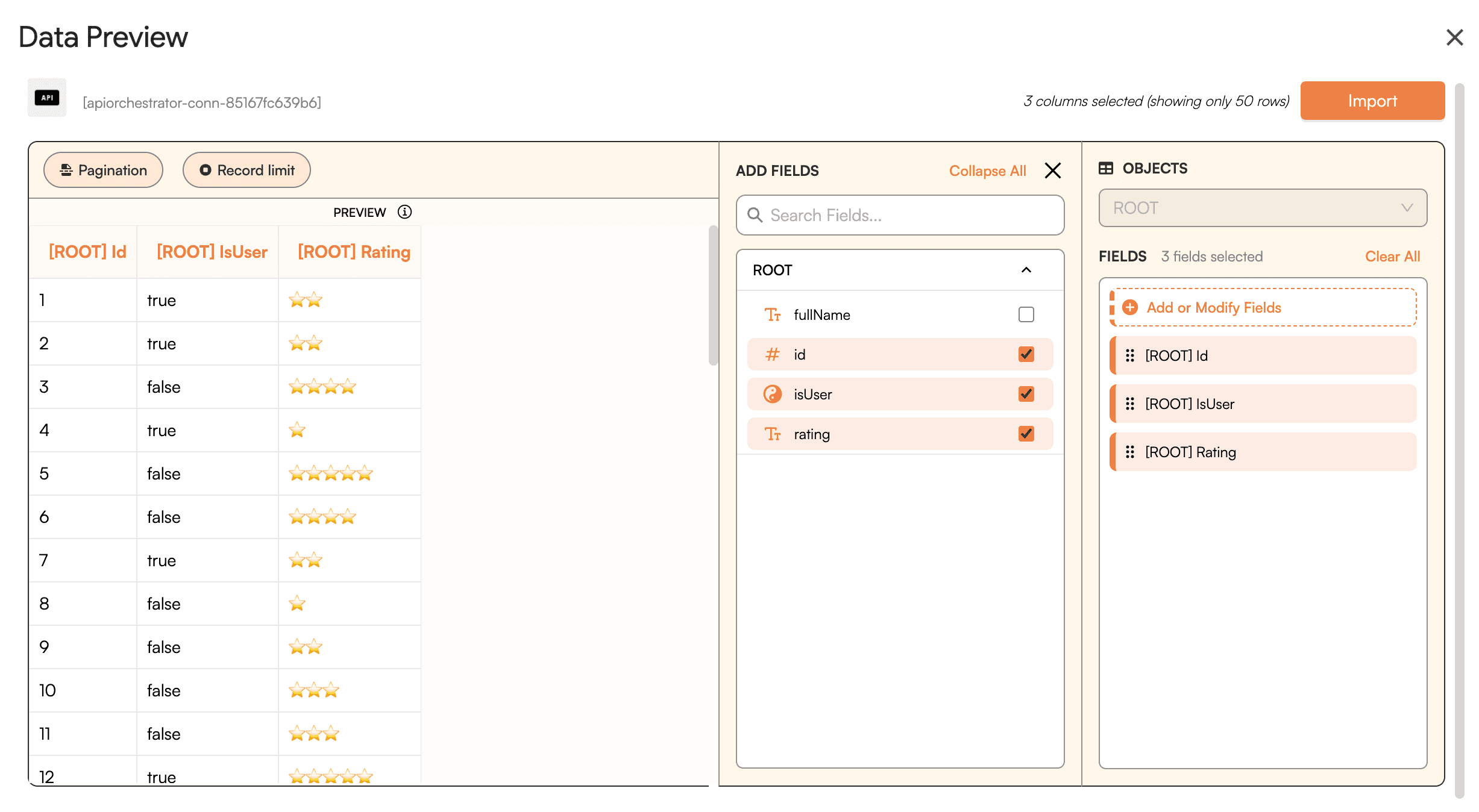Select the [ROOT] Id selected field row

coord(1263,355)
